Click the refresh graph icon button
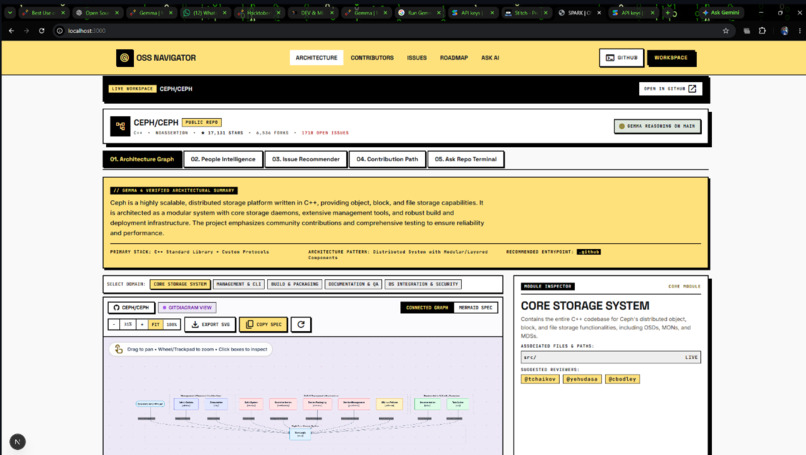Screen dimensions: 806x455 pos(301,324)
